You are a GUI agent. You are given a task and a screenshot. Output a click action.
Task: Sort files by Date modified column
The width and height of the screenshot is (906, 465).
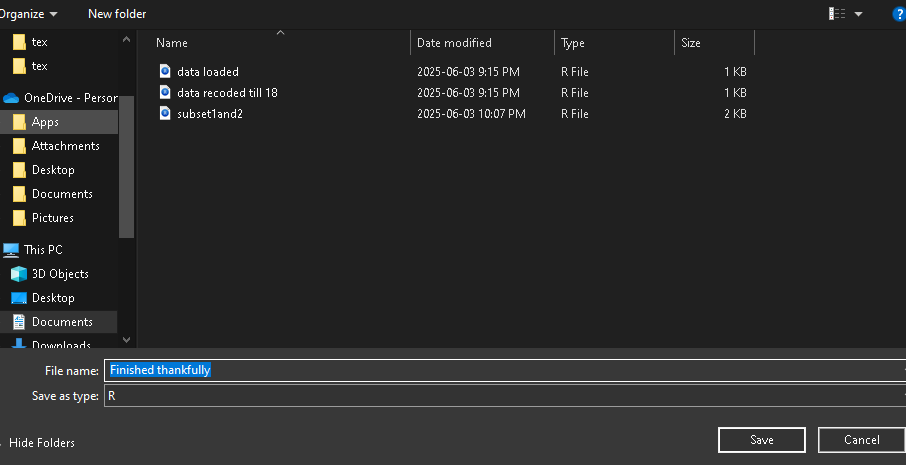tap(454, 43)
